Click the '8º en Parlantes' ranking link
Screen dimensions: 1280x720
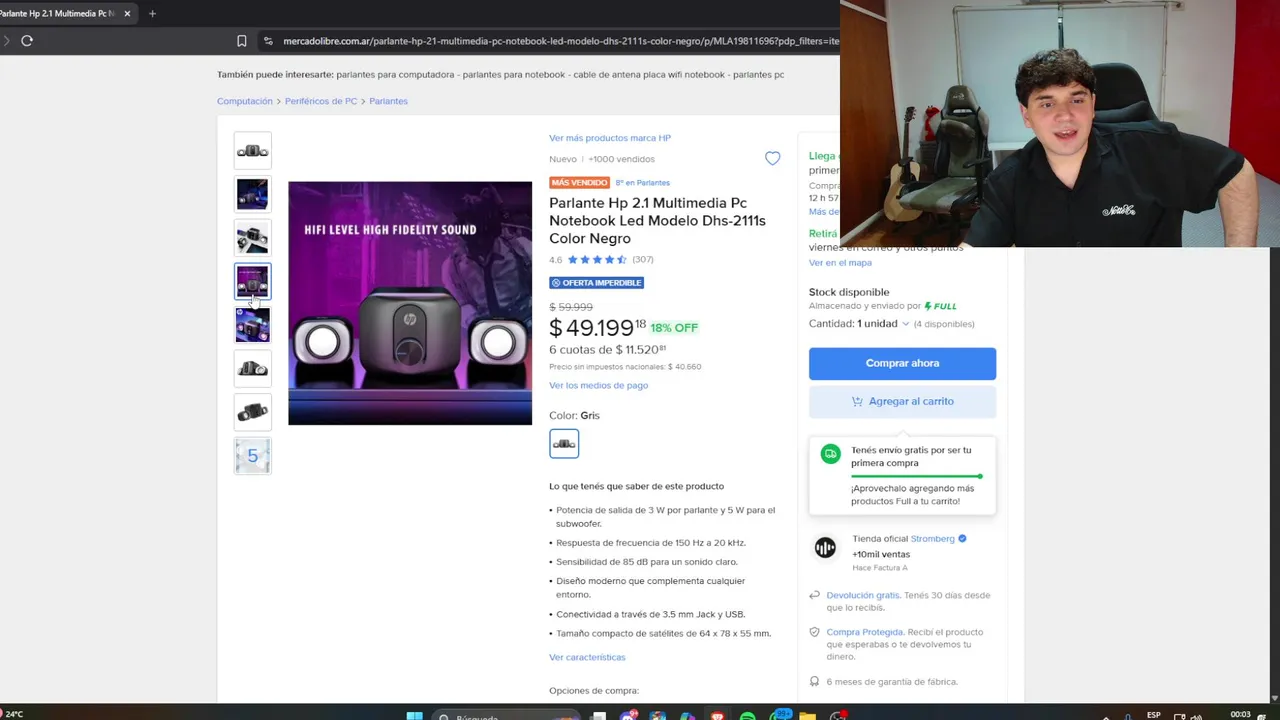(x=643, y=183)
